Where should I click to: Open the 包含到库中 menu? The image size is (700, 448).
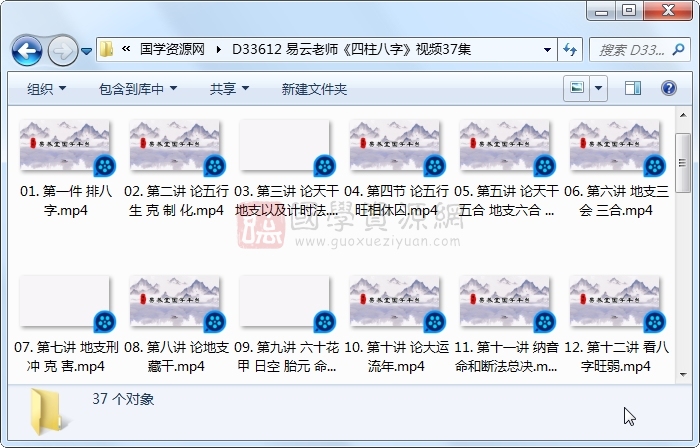tap(138, 89)
